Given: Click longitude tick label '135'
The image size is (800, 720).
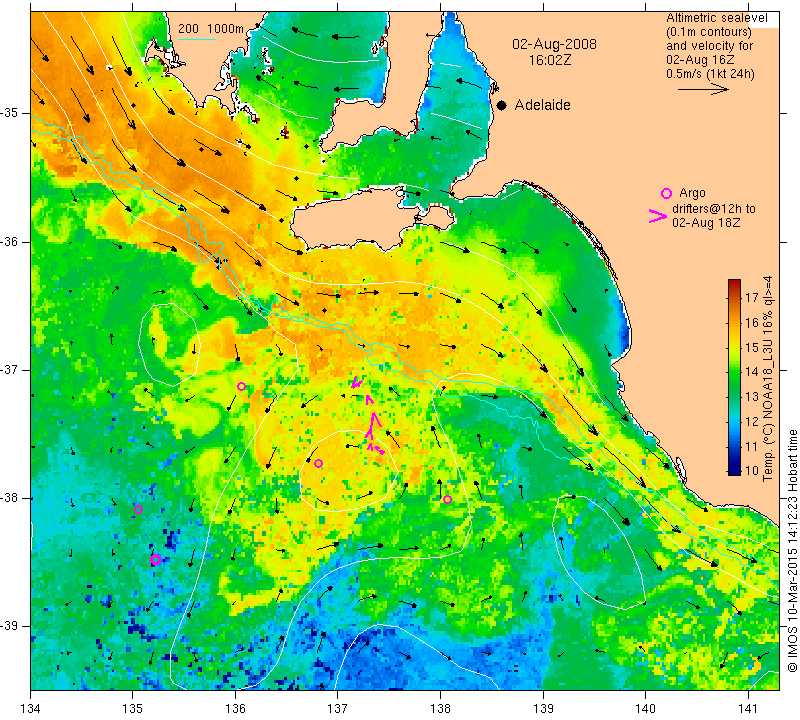Looking at the screenshot, I should click(x=133, y=709).
